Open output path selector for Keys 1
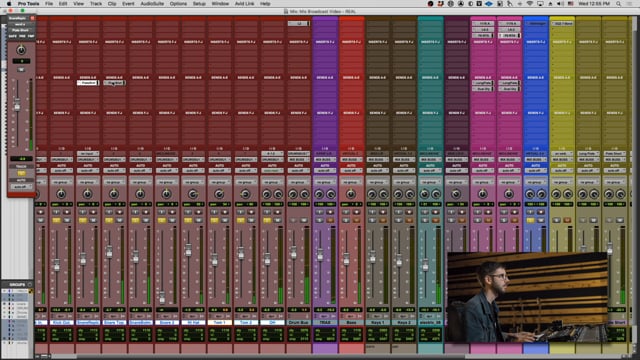640x360 pixels. pos(378,160)
